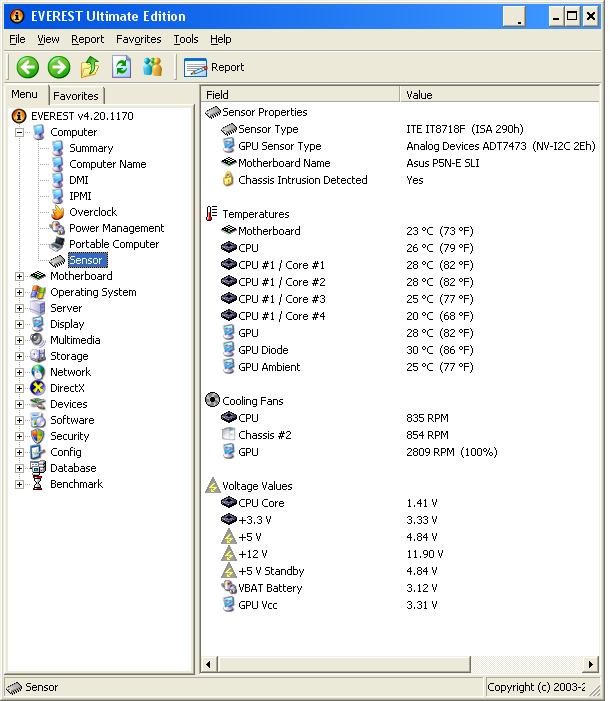Image resolution: width=610 pixels, height=701 pixels.
Task: Click the horizontal scrollbar right arrow
Action: tap(591, 664)
